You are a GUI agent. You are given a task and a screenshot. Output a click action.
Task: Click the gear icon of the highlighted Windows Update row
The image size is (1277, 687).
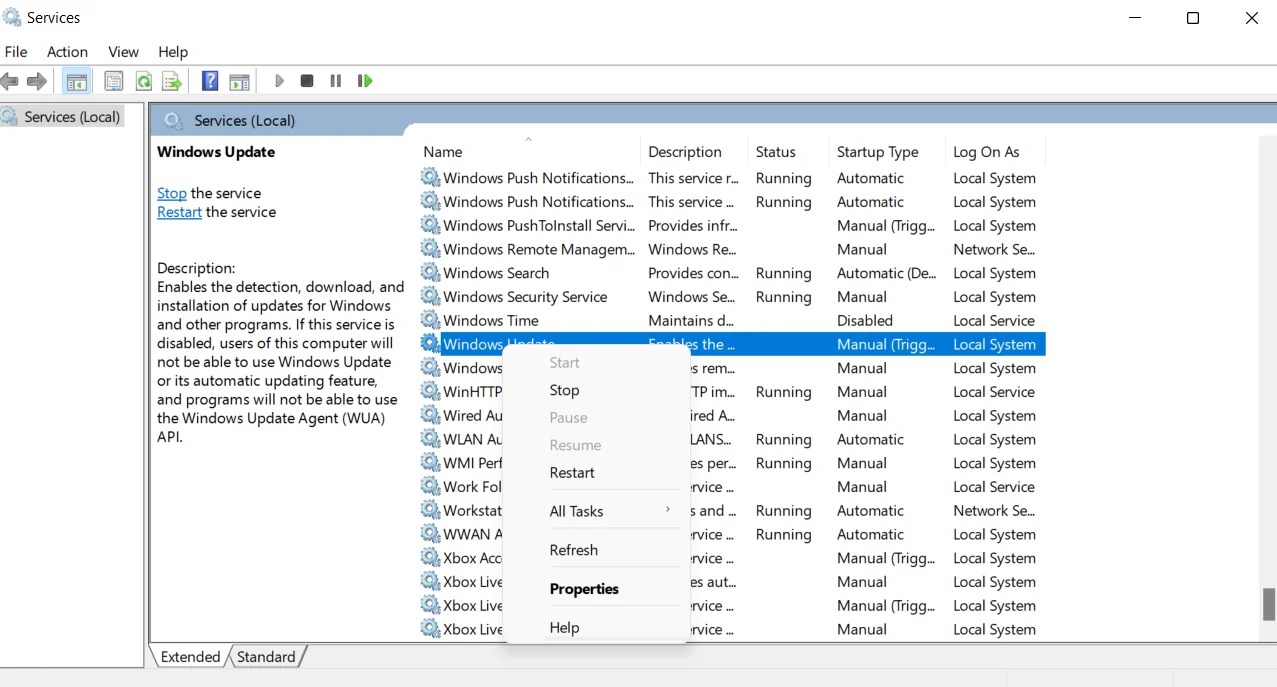pyautogui.click(x=430, y=344)
